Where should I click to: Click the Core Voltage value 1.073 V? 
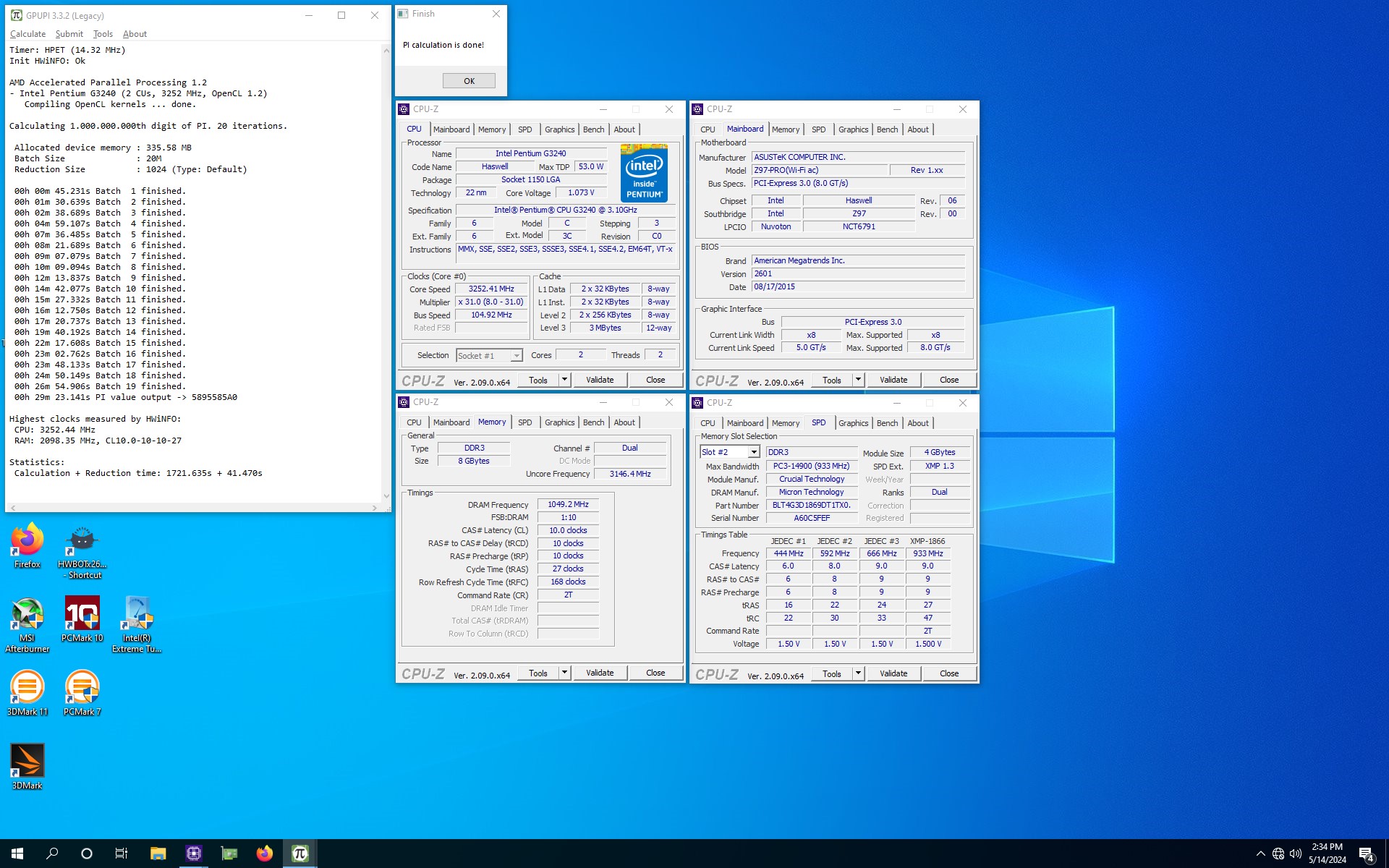[x=580, y=192]
